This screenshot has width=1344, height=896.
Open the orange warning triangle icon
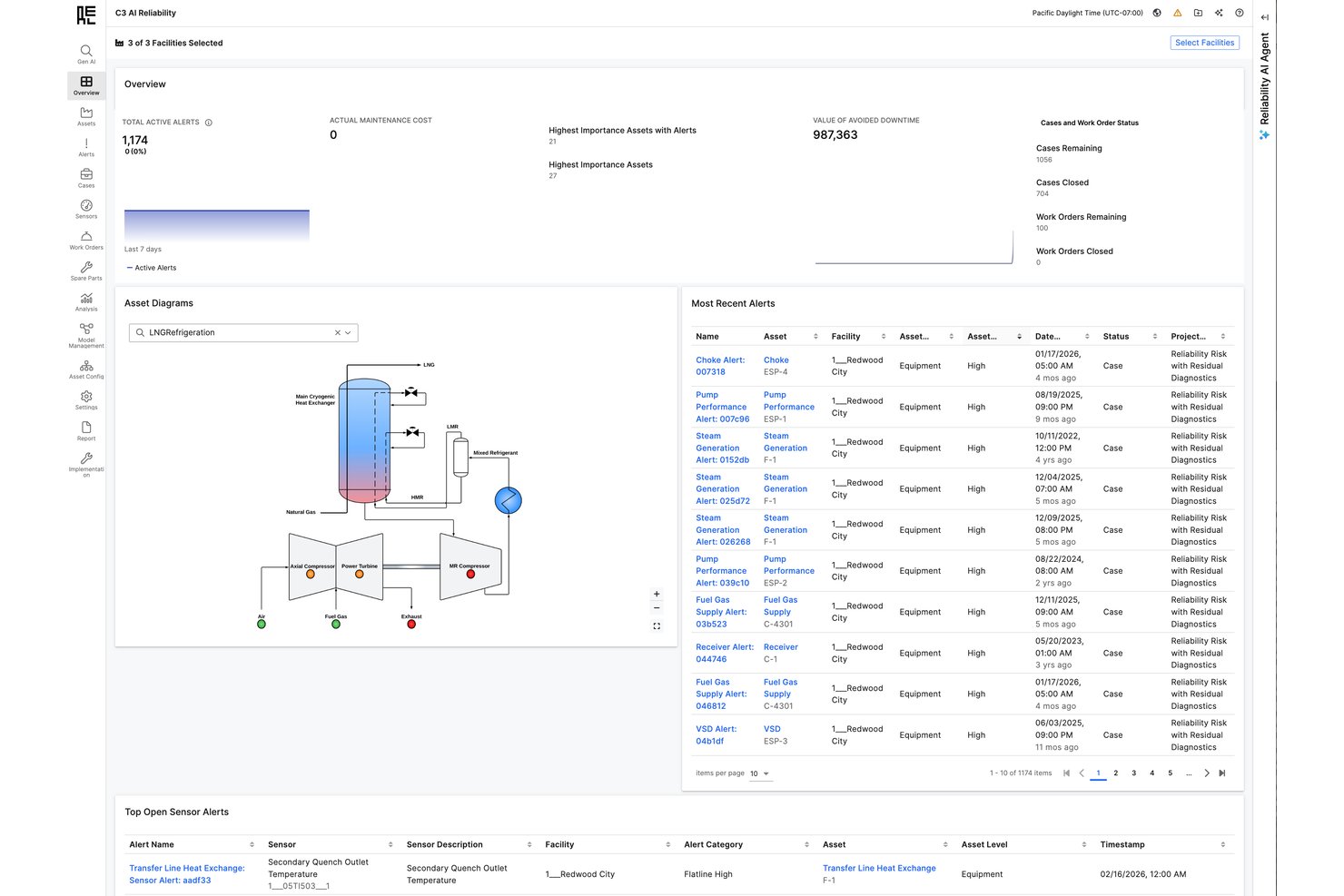tap(1178, 13)
